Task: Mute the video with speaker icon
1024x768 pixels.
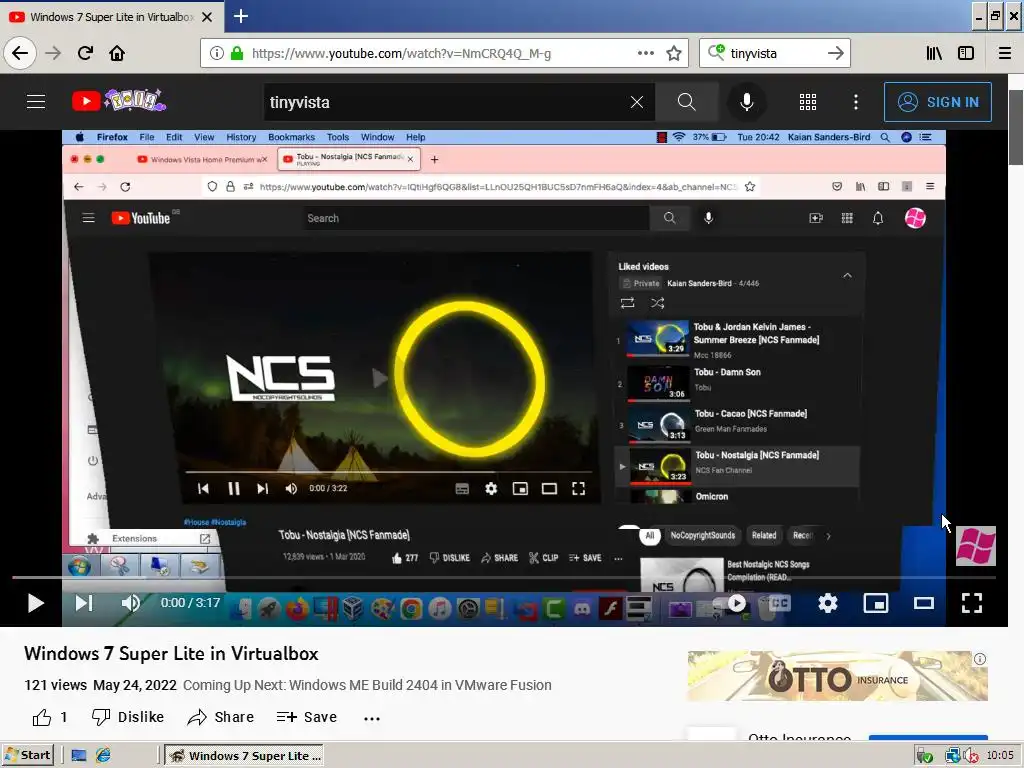Action: pyautogui.click(x=131, y=603)
